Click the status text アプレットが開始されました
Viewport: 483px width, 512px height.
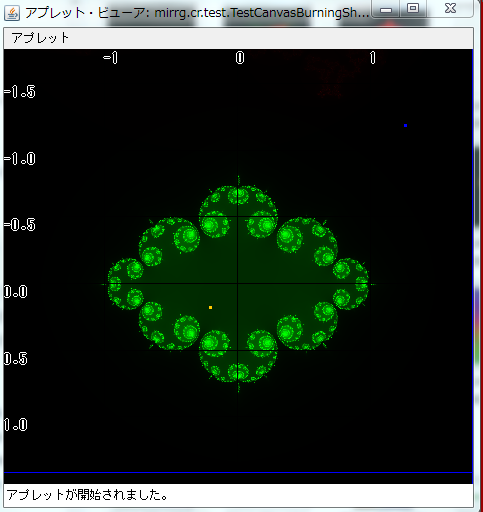87,495
